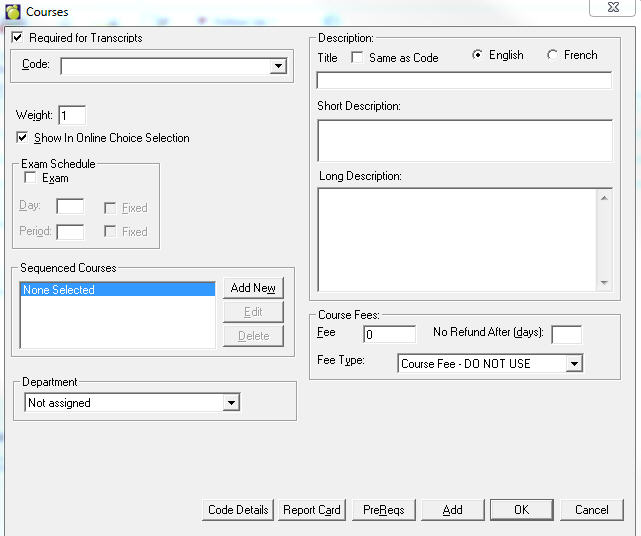Click the Long Description scrollbar down arrow
Screen dimensions: 641x536
[x=604, y=283]
